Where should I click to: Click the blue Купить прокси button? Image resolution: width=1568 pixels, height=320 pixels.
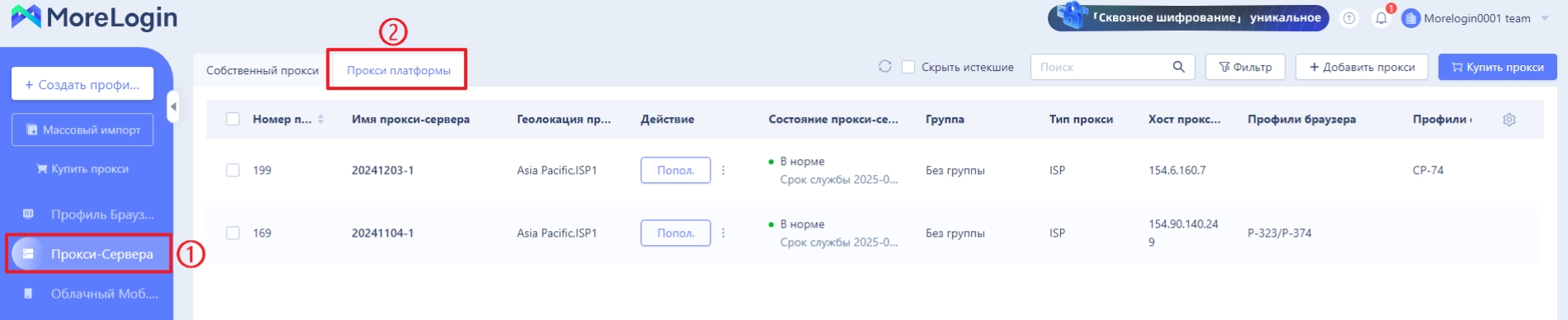coord(1497,67)
